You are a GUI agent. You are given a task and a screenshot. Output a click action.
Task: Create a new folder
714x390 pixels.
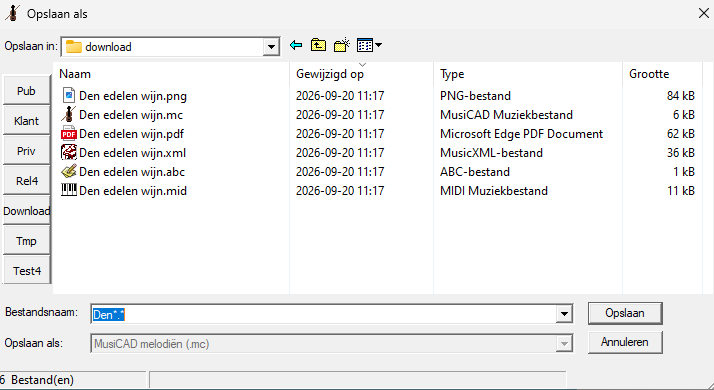(x=342, y=45)
